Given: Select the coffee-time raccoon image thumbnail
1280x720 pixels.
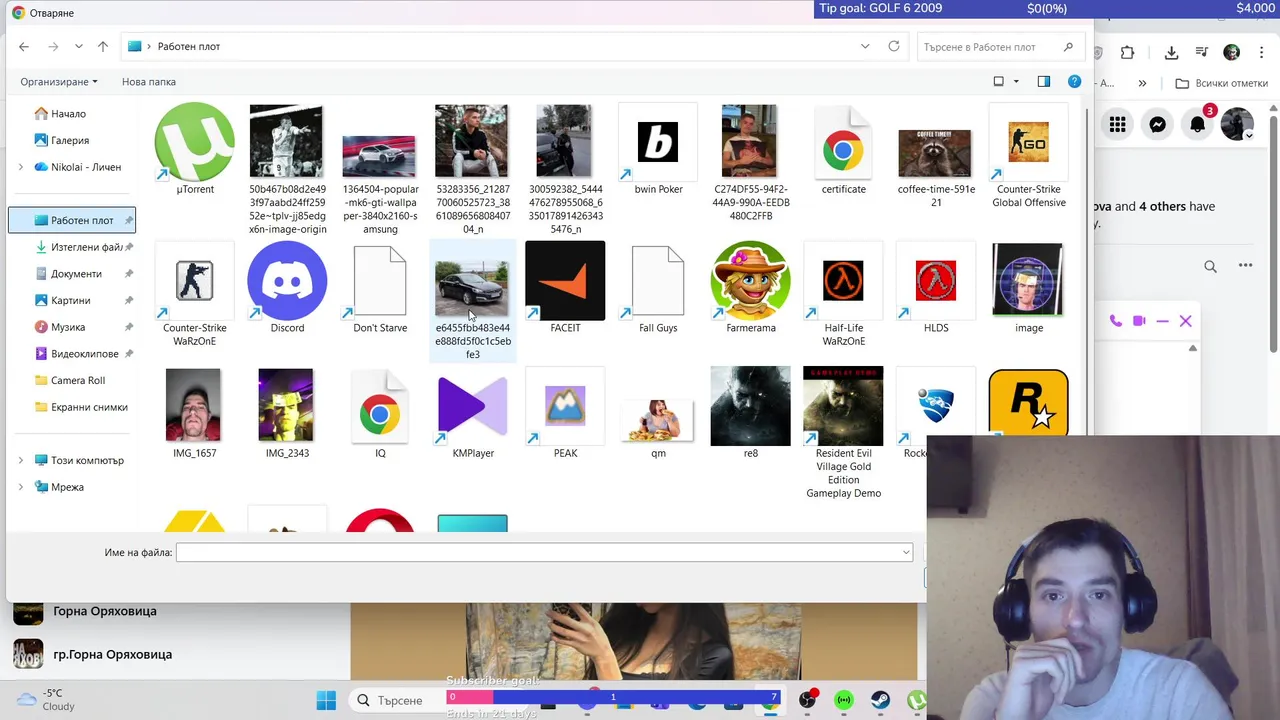Looking at the screenshot, I should click(x=934, y=153).
